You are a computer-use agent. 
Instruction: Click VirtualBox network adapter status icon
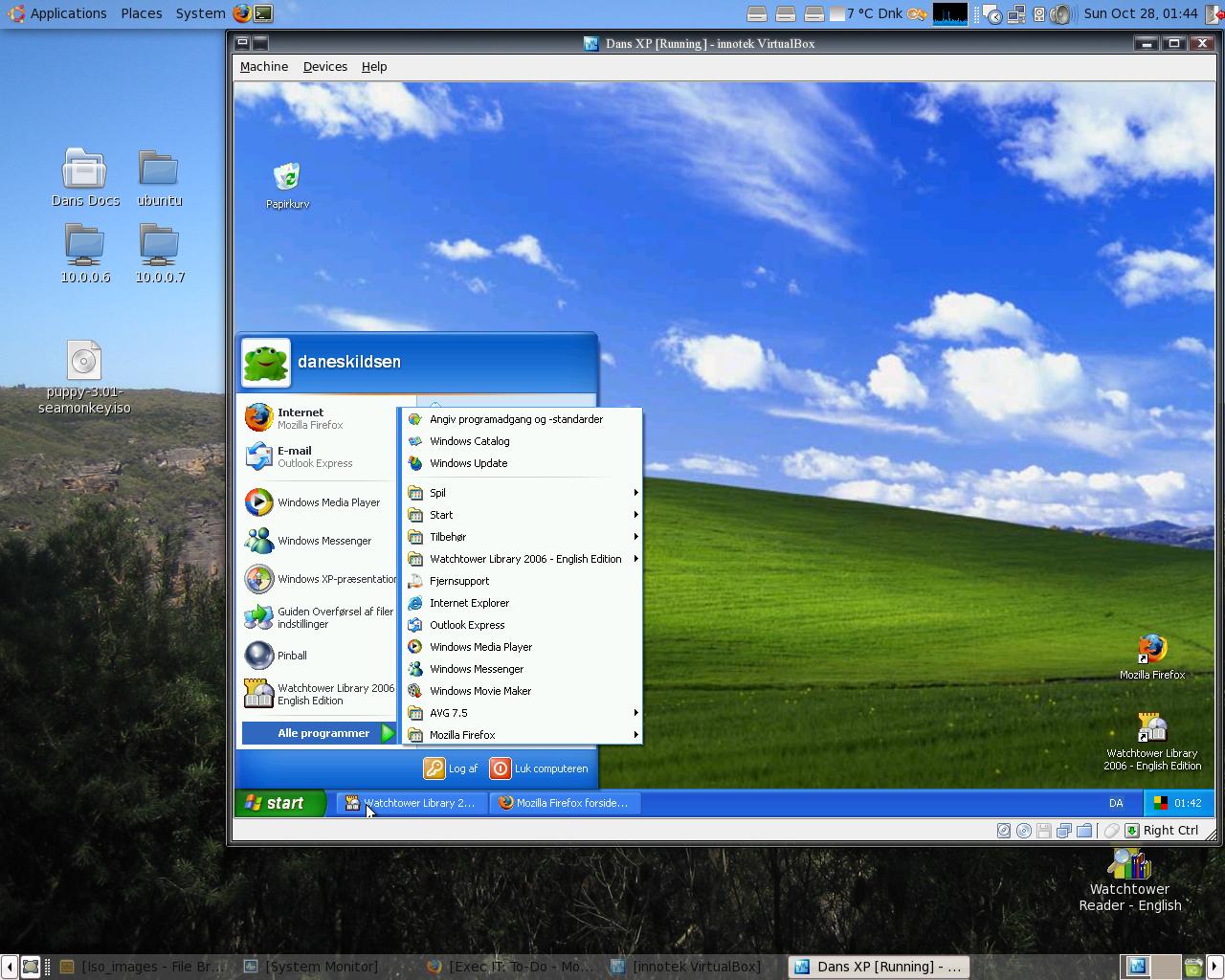tap(1064, 831)
